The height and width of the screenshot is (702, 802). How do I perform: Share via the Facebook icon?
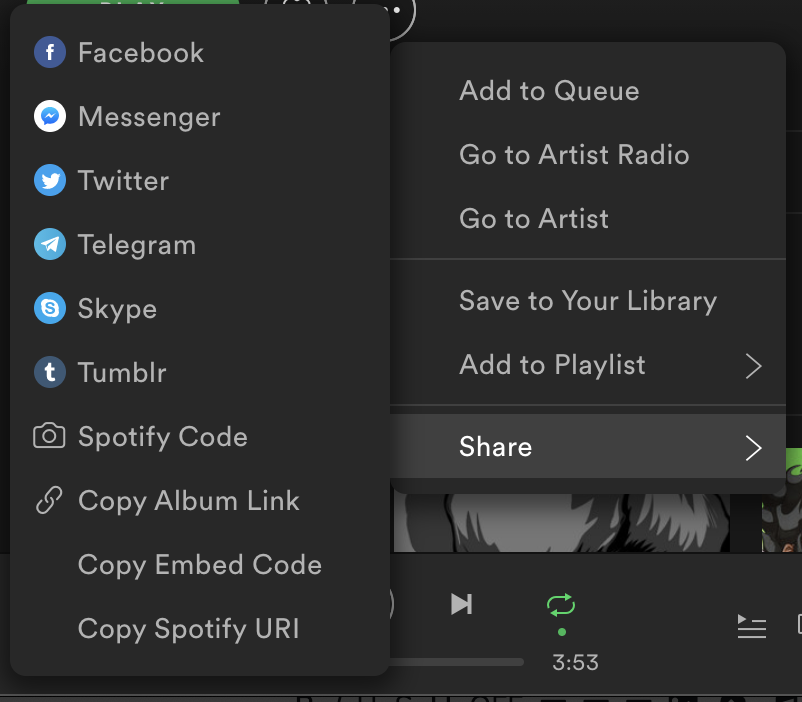pyautogui.click(x=49, y=53)
